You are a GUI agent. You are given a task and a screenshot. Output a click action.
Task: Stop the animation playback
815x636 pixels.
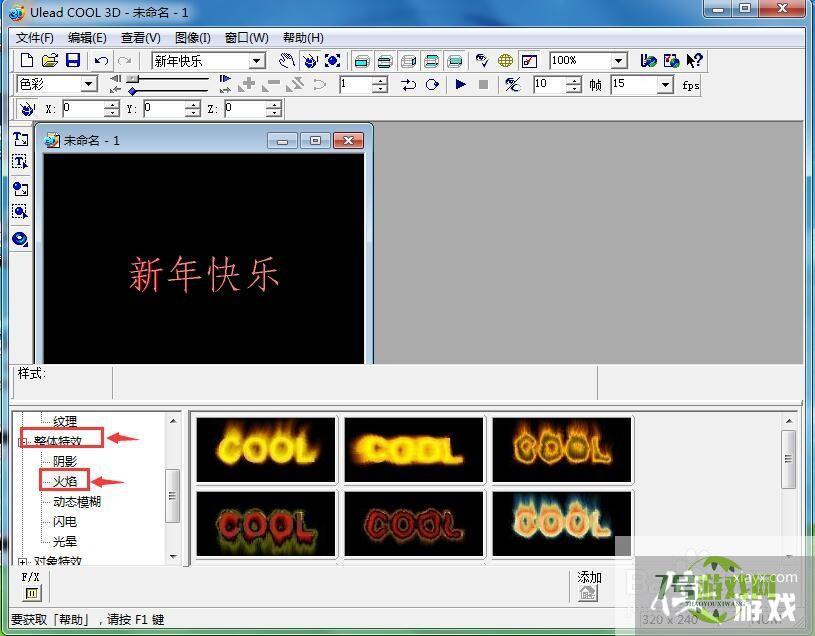(x=483, y=84)
